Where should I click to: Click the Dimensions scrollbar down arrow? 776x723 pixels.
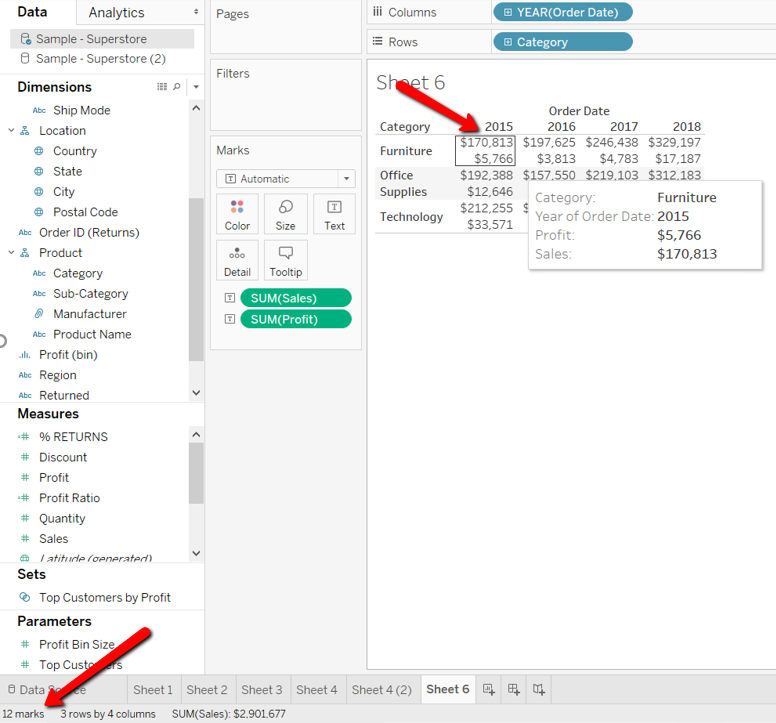tap(196, 392)
